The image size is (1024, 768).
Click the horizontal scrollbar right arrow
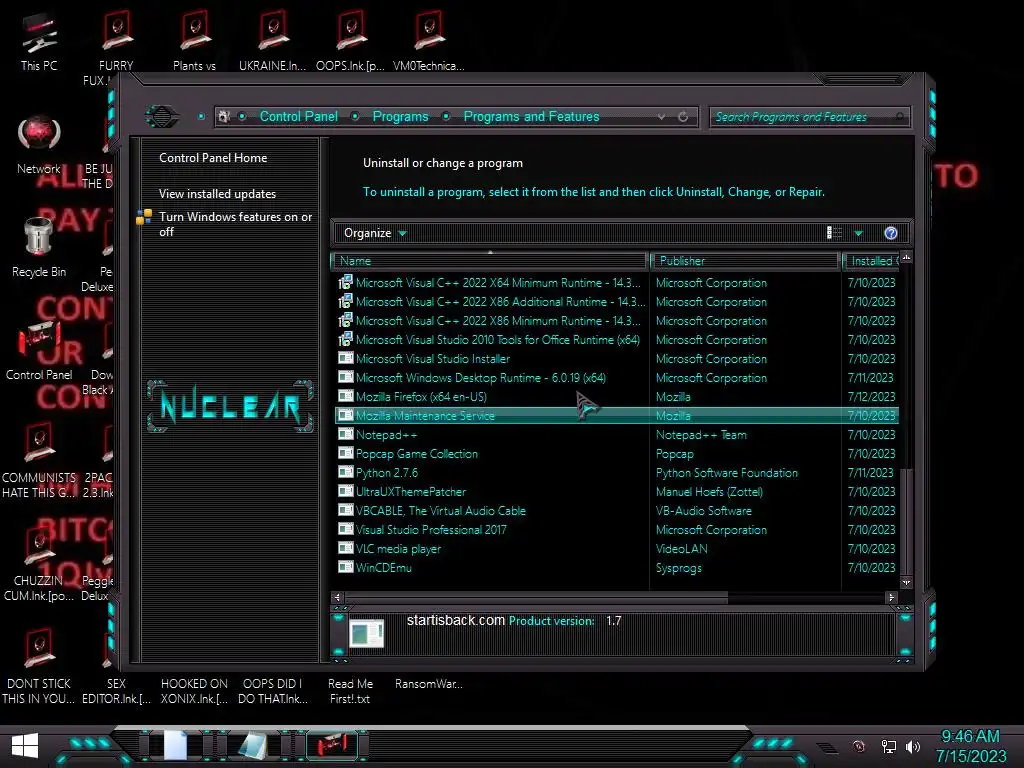tap(891, 597)
